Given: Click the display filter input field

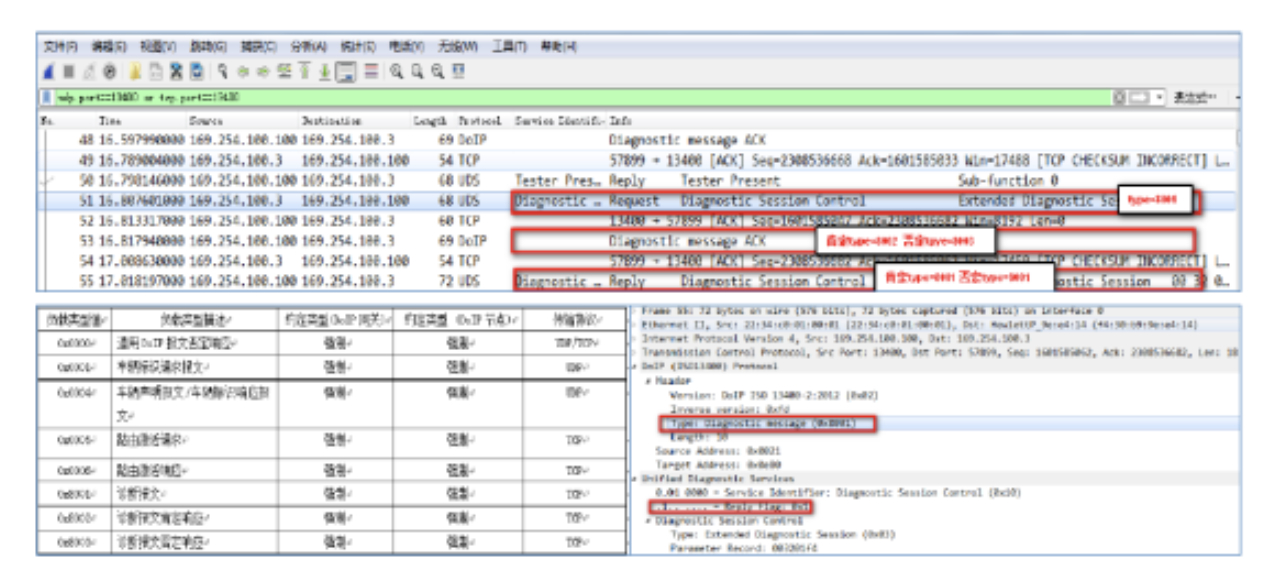Looking at the screenshot, I should (582, 97).
